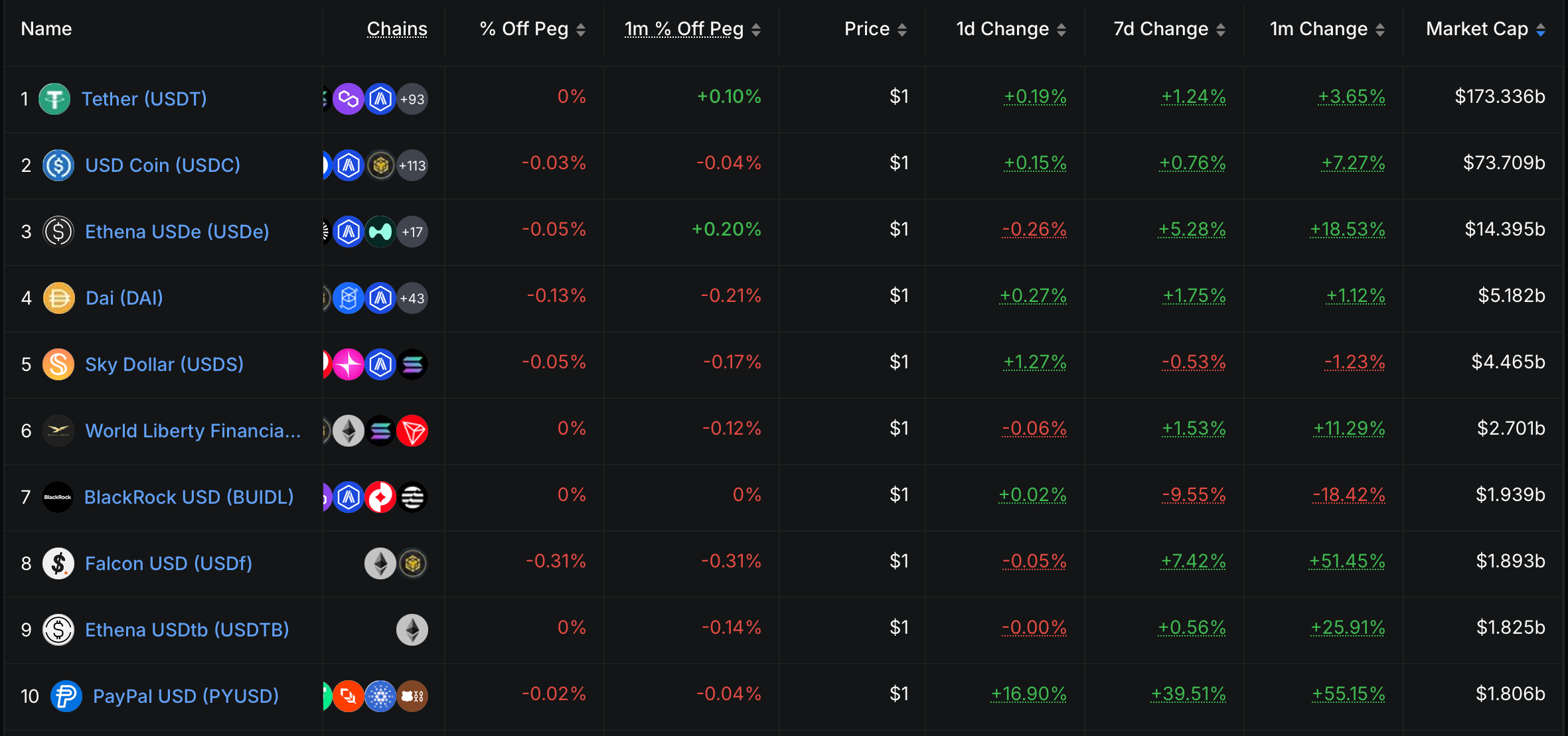The height and width of the screenshot is (736, 1568).
Task: Click the Tron chain icon in World Liberty row
Action: tap(412, 431)
